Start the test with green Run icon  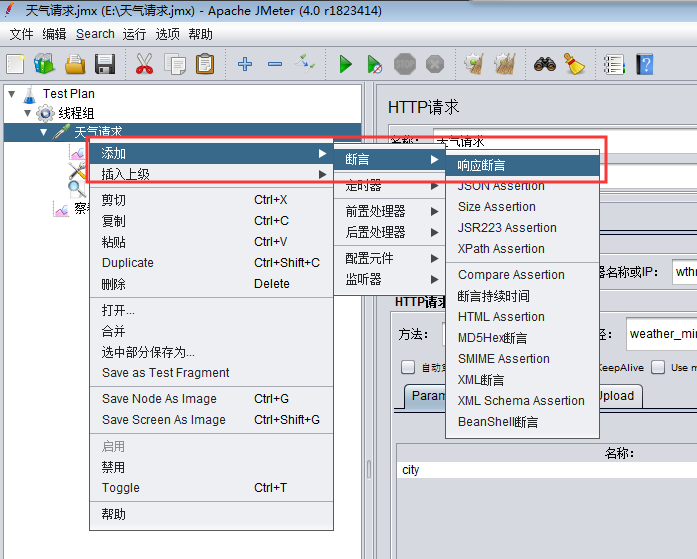[345, 64]
